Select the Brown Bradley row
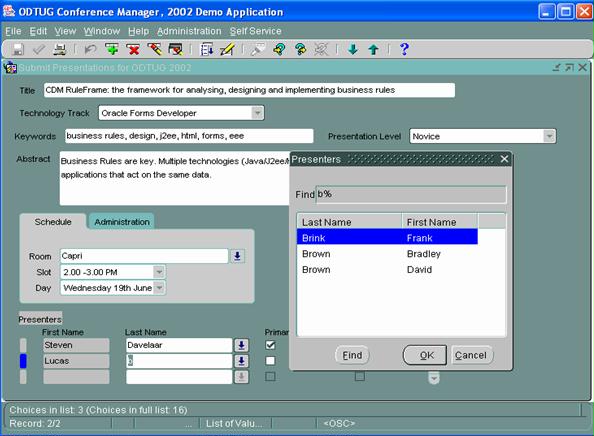594x436 pixels. [x=387, y=254]
